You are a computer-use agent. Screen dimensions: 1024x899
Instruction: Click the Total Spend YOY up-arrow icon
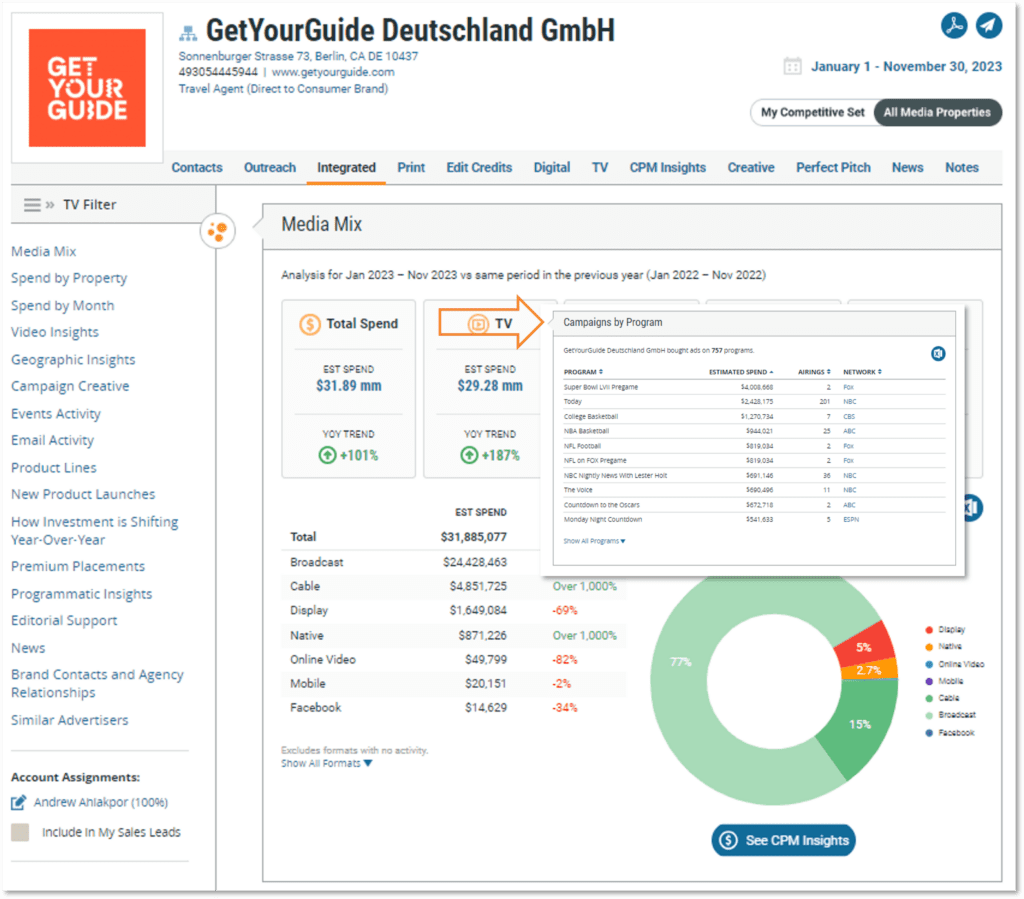pyautogui.click(x=327, y=455)
